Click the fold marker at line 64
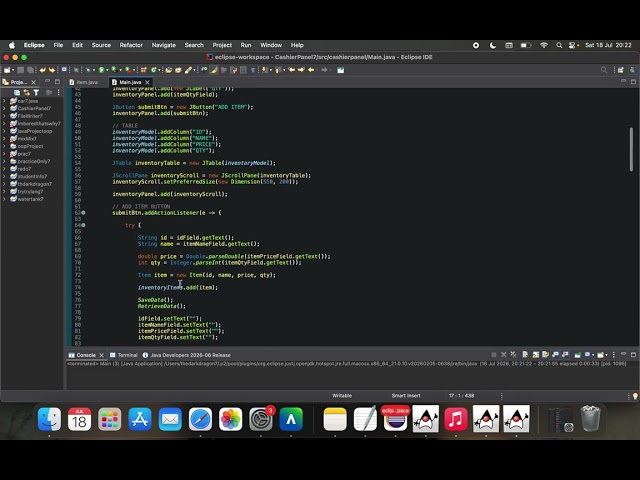Viewport: 640px width, 480px height. [x=83, y=225]
